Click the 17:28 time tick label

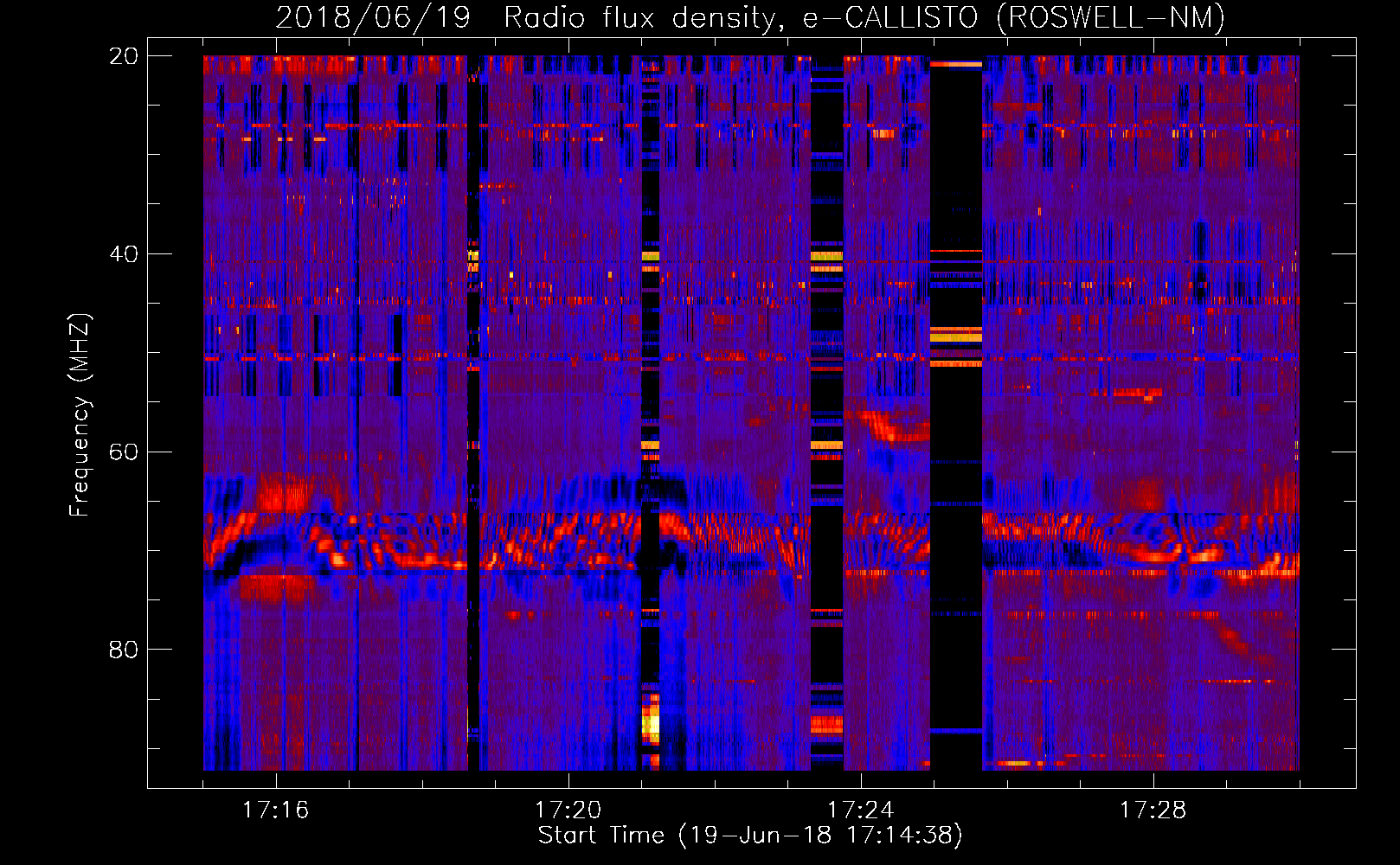pyautogui.click(x=1153, y=811)
